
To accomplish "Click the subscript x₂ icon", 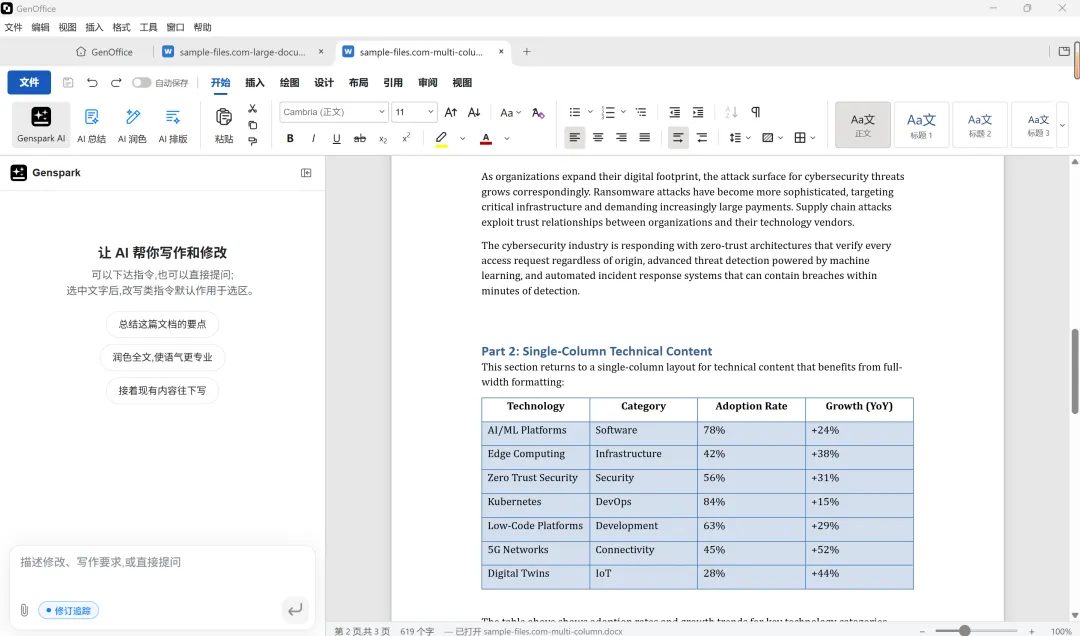I will (383, 139).
